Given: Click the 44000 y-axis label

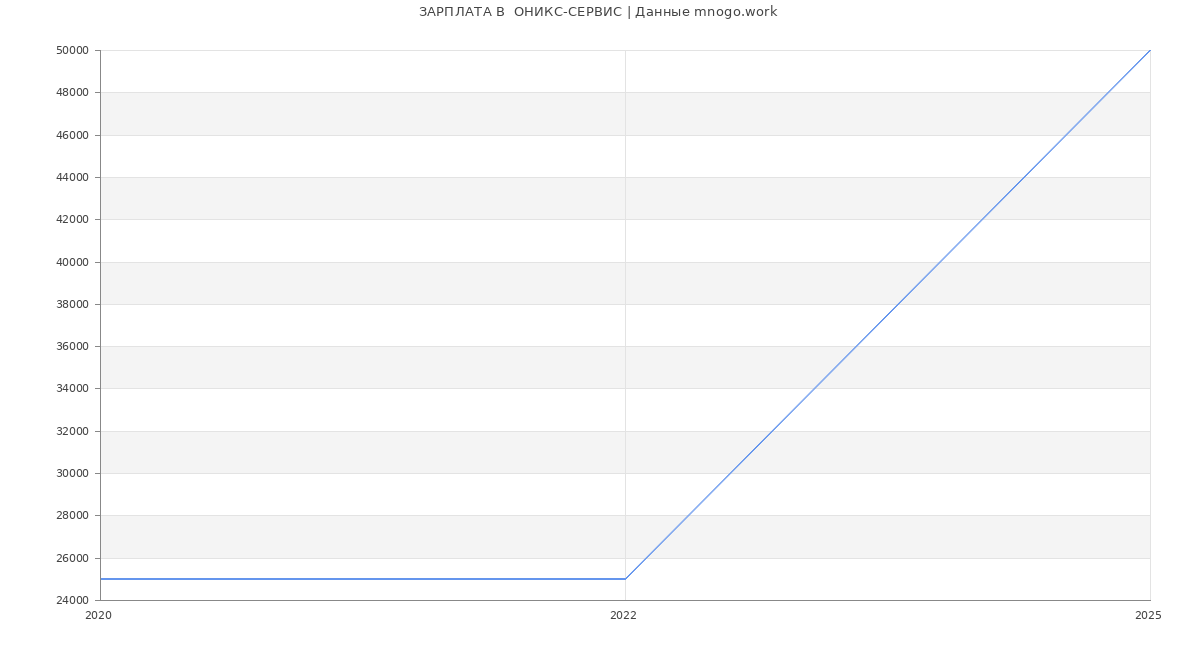Looking at the screenshot, I should click(73, 177).
